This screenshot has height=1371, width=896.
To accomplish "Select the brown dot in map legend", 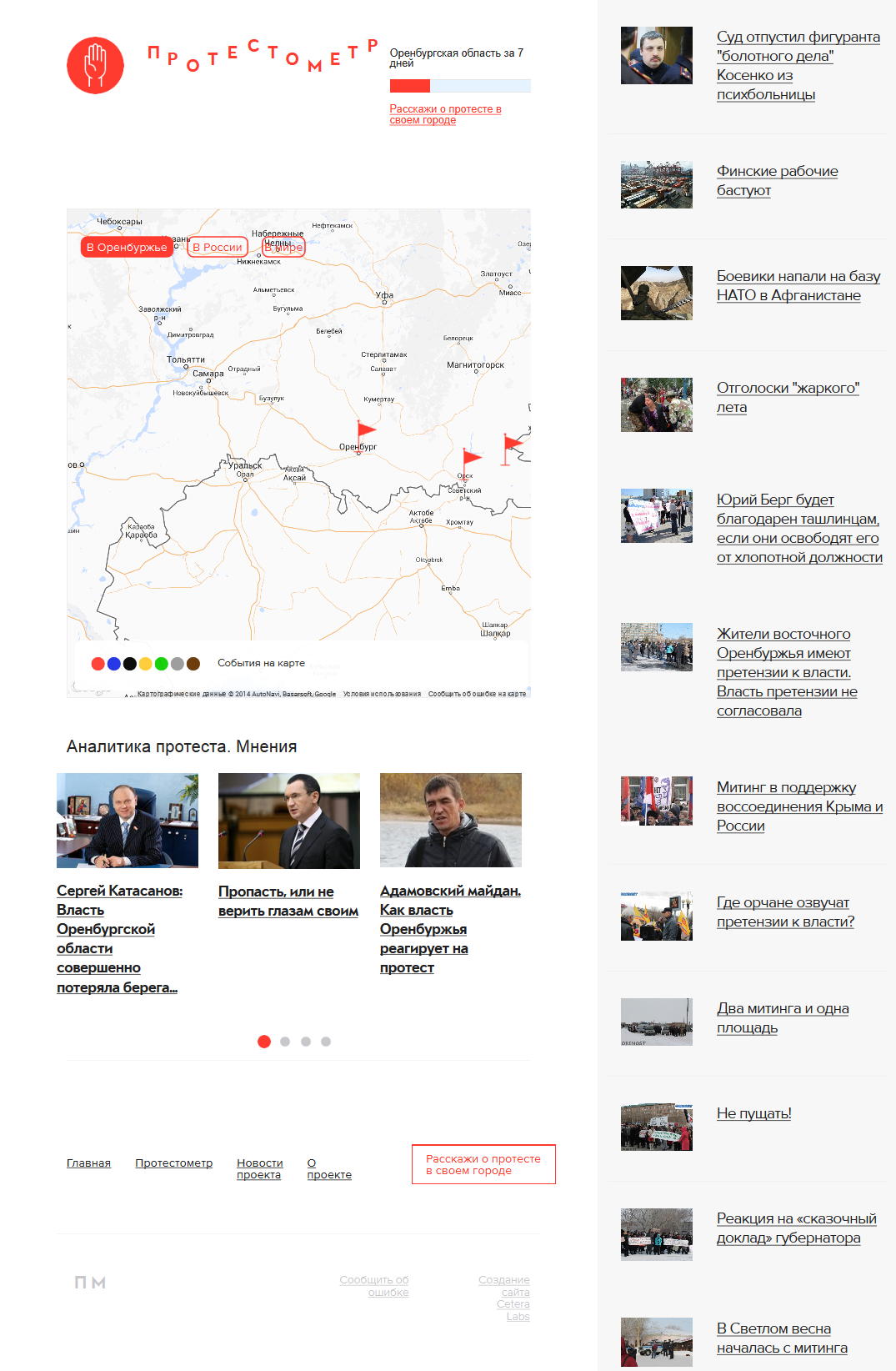I will 193,664.
